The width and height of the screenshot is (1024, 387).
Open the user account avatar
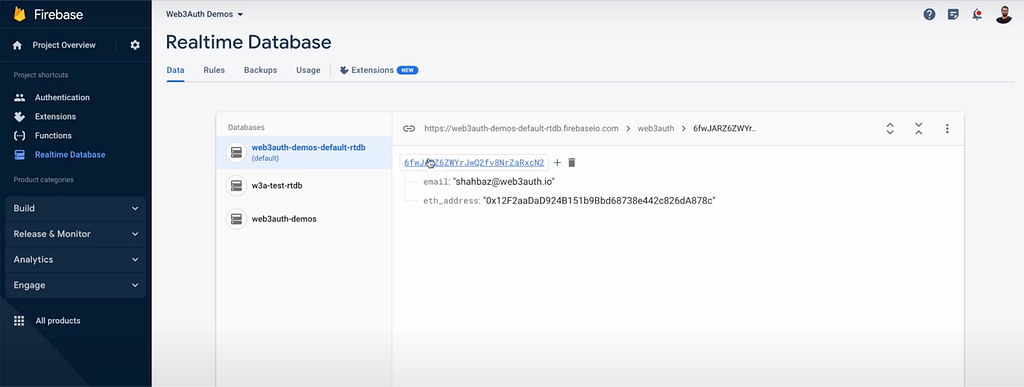pyautogui.click(x=1004, y=14)
